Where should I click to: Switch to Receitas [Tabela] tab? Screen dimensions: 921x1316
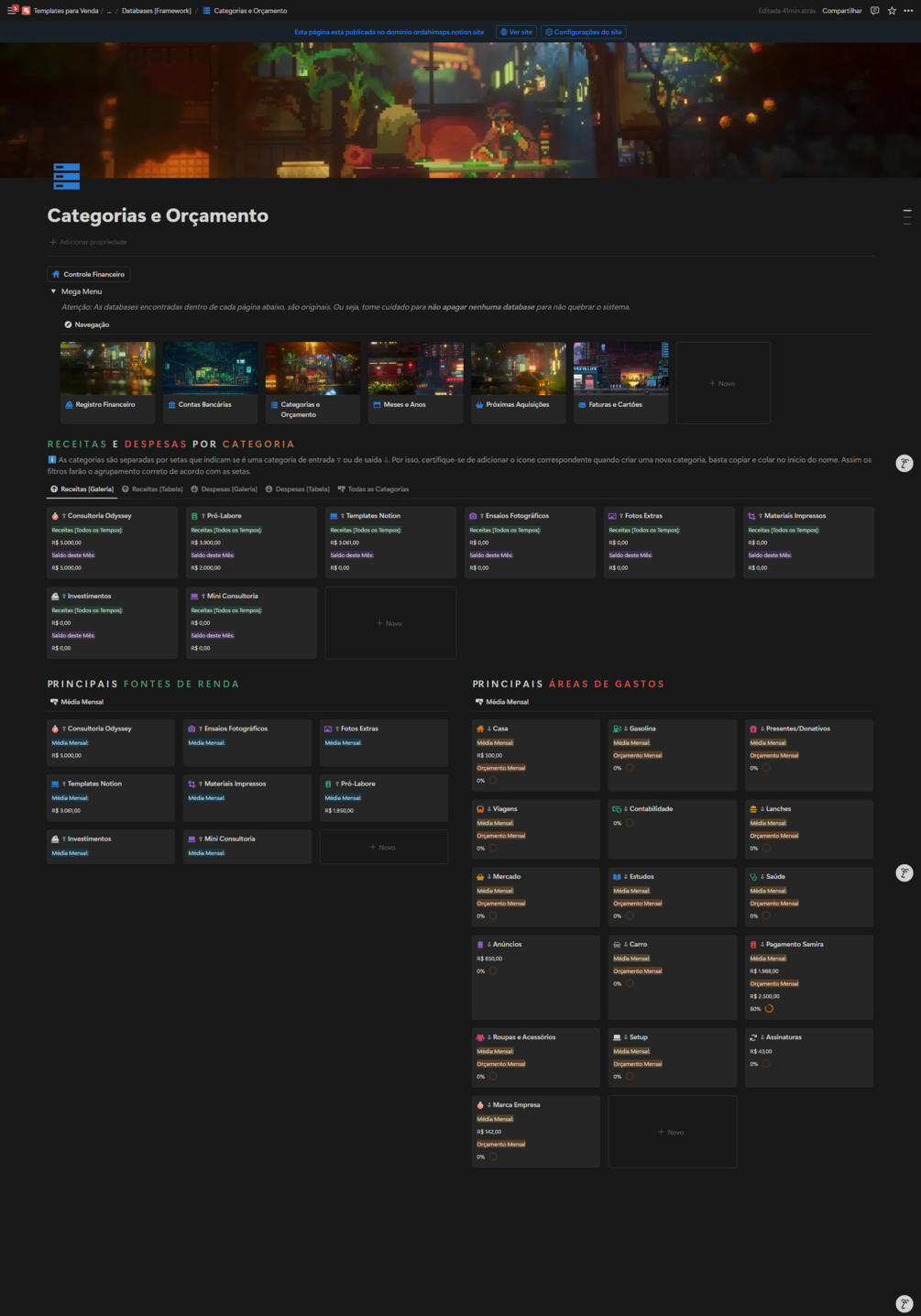point(152,489)
